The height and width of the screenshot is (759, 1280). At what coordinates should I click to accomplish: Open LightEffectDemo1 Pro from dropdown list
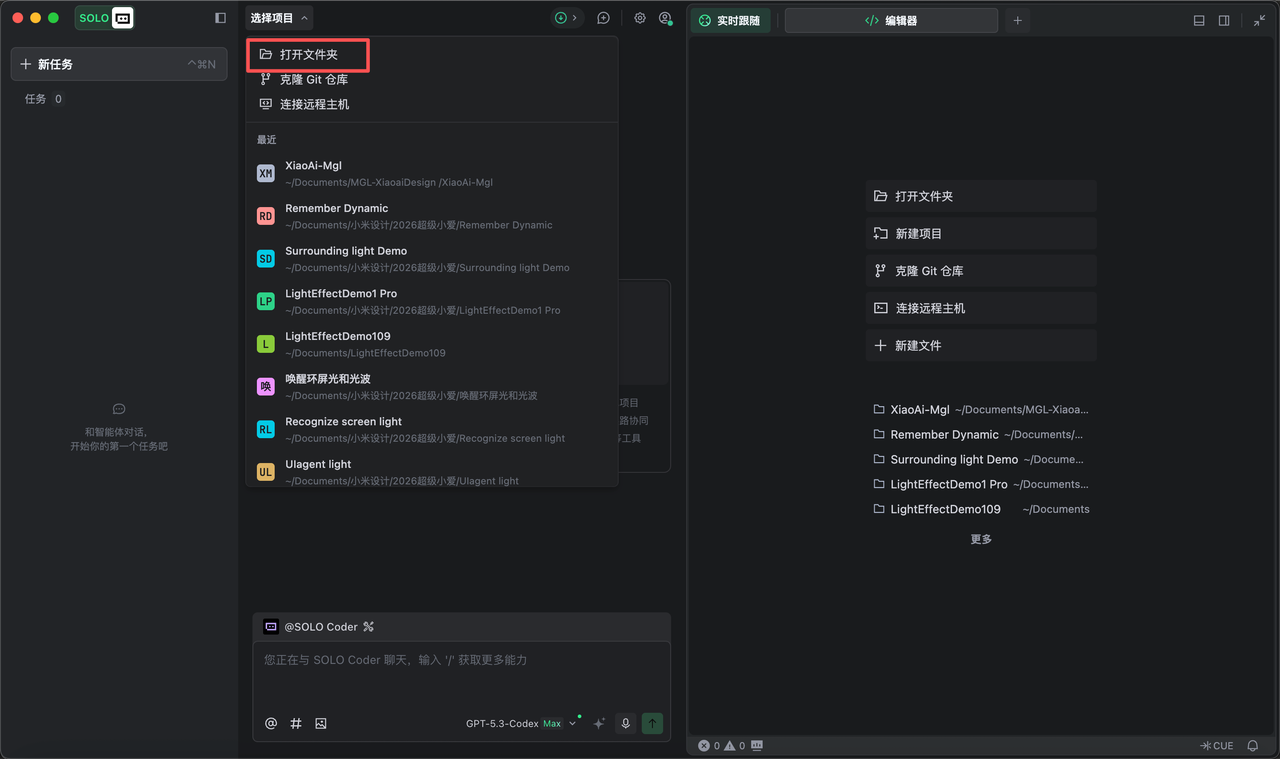432,301
